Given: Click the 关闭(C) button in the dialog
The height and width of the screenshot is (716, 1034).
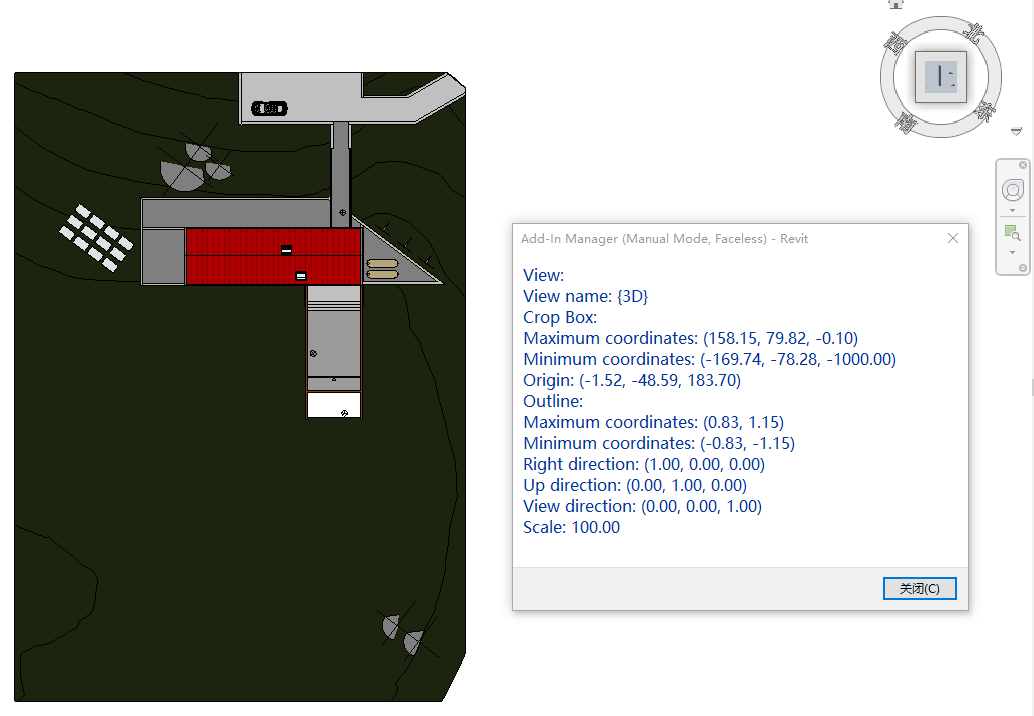Looking at the screenshot, I should pos(919,588).
